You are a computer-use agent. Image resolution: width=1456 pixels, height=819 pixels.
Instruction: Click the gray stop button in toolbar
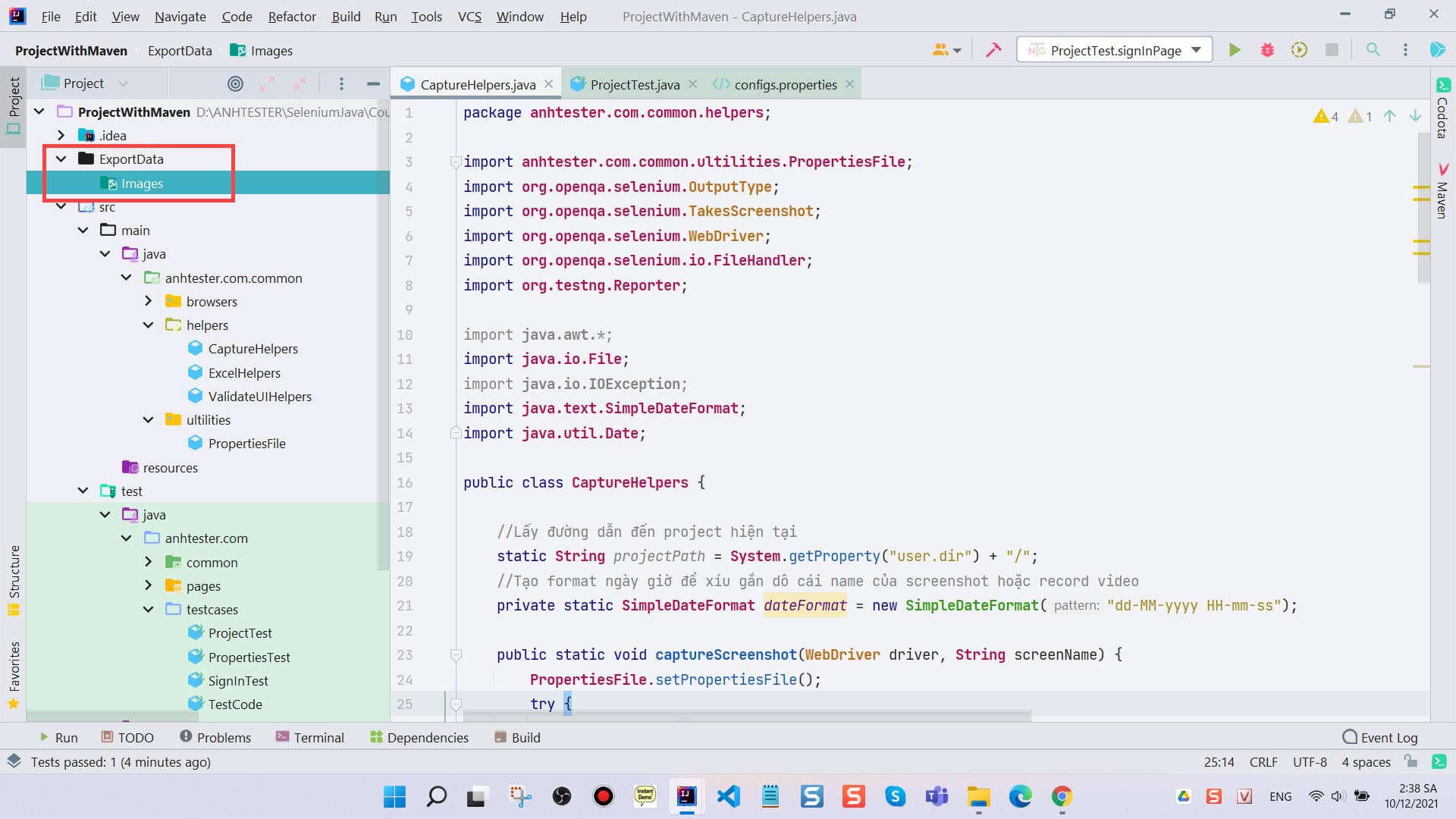(x=1332, y=50)
